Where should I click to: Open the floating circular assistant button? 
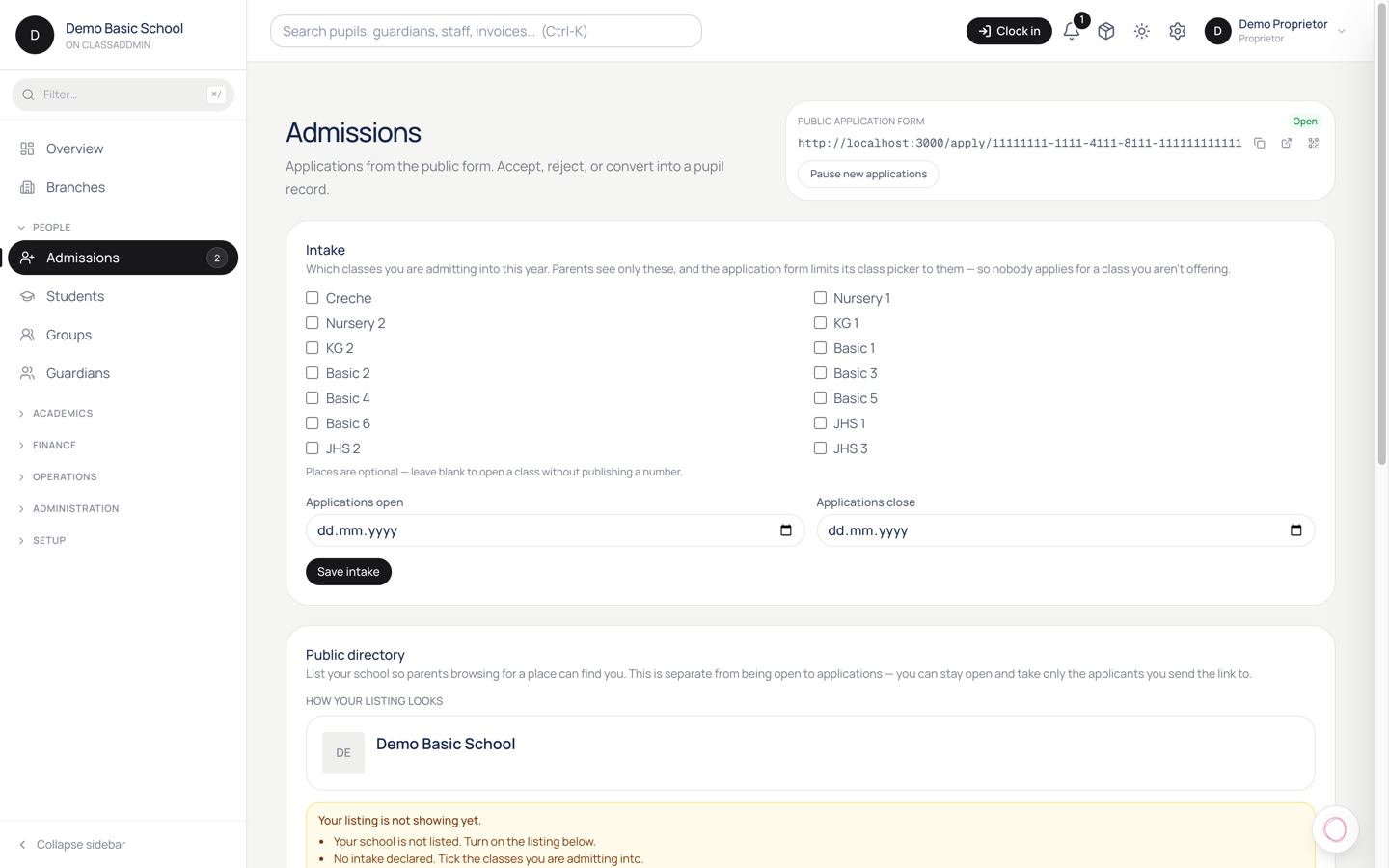[x=1335, y=829]
